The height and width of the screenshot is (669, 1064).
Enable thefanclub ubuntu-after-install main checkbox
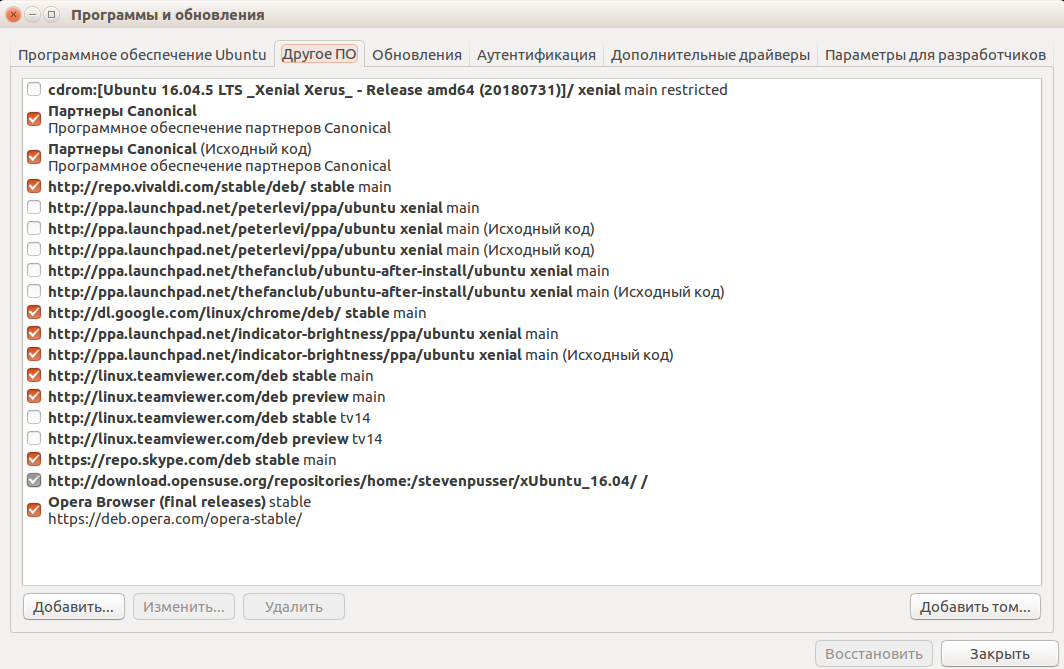[34, 271]
